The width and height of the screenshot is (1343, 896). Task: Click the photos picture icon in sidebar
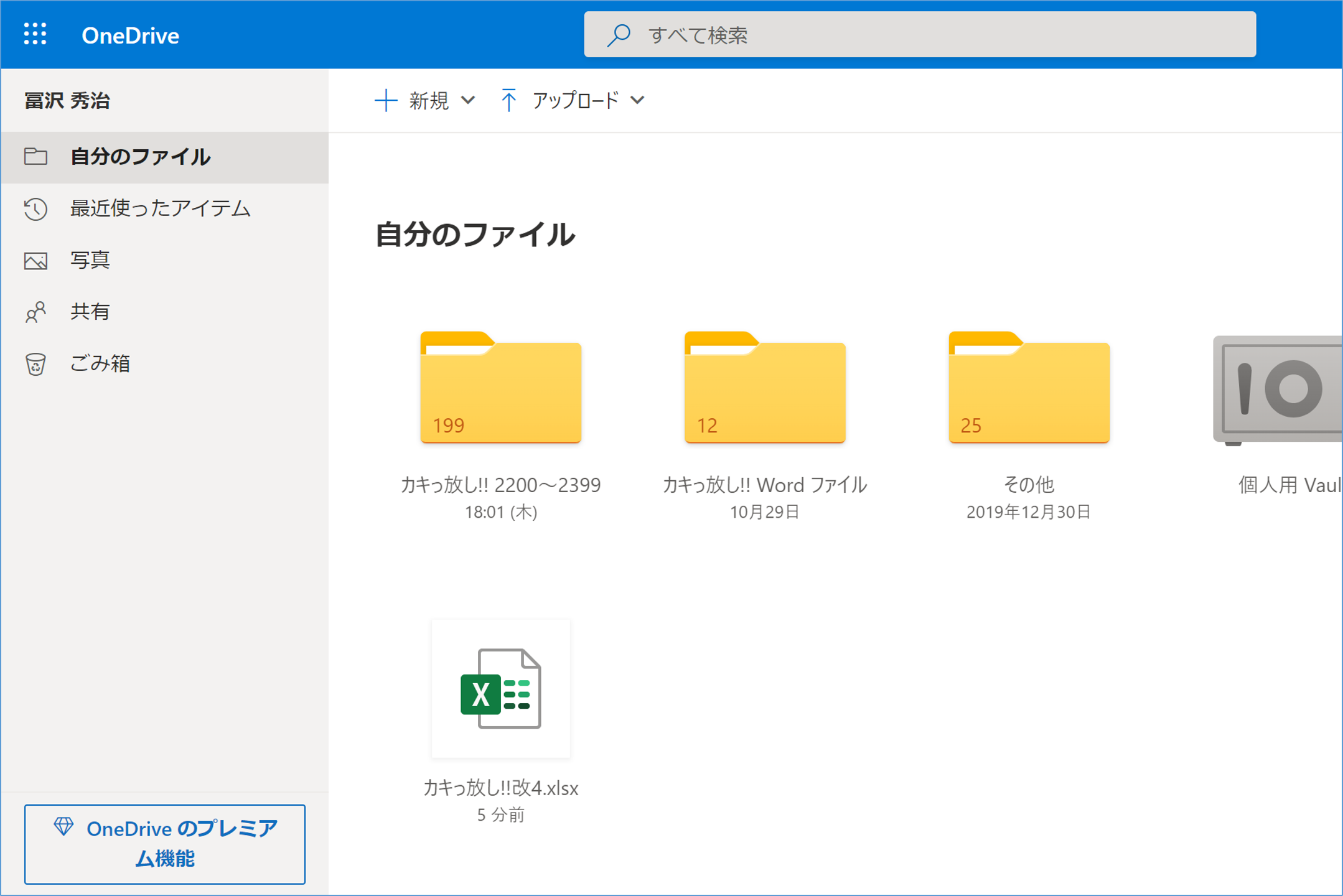pos(35,261)
